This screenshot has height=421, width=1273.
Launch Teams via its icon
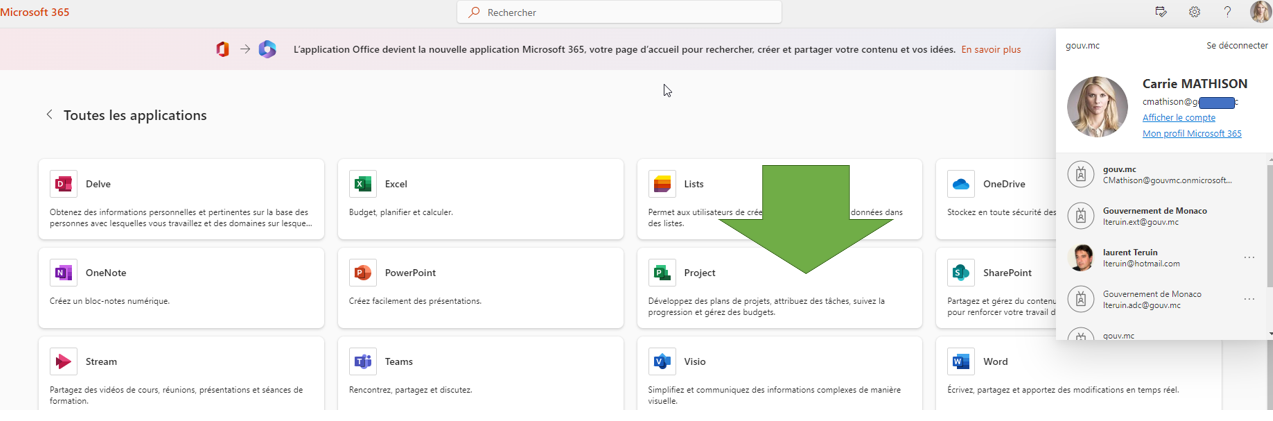coord(362,362)
